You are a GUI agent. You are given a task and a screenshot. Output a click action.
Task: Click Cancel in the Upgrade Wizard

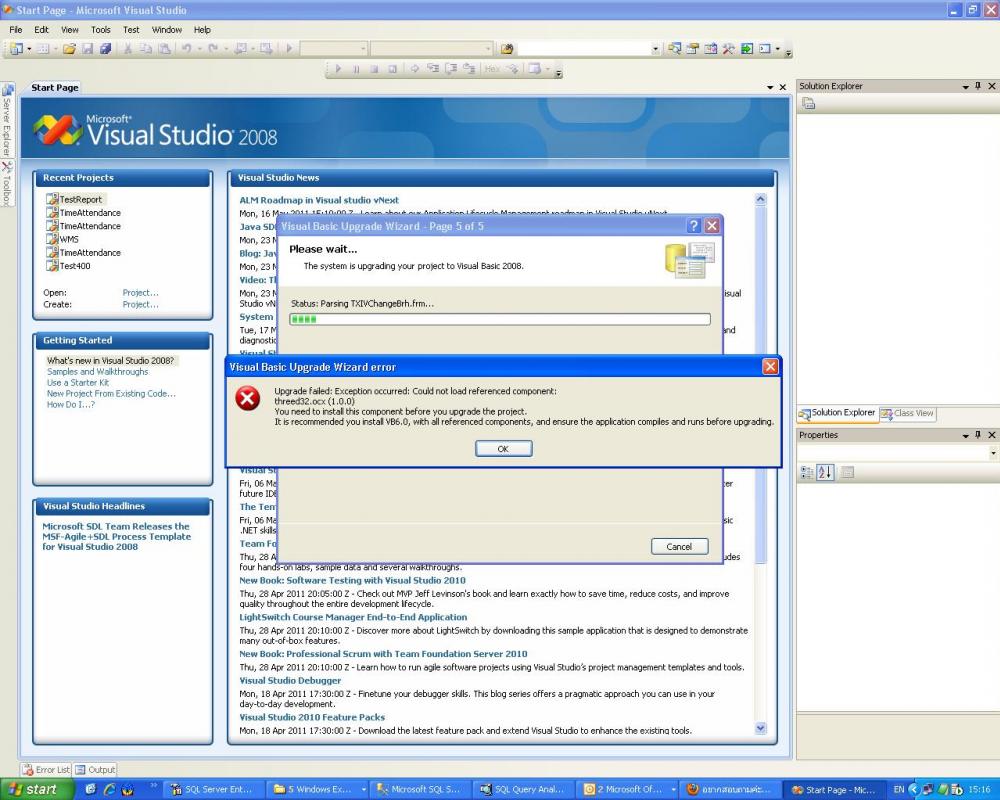pos(679,546)
